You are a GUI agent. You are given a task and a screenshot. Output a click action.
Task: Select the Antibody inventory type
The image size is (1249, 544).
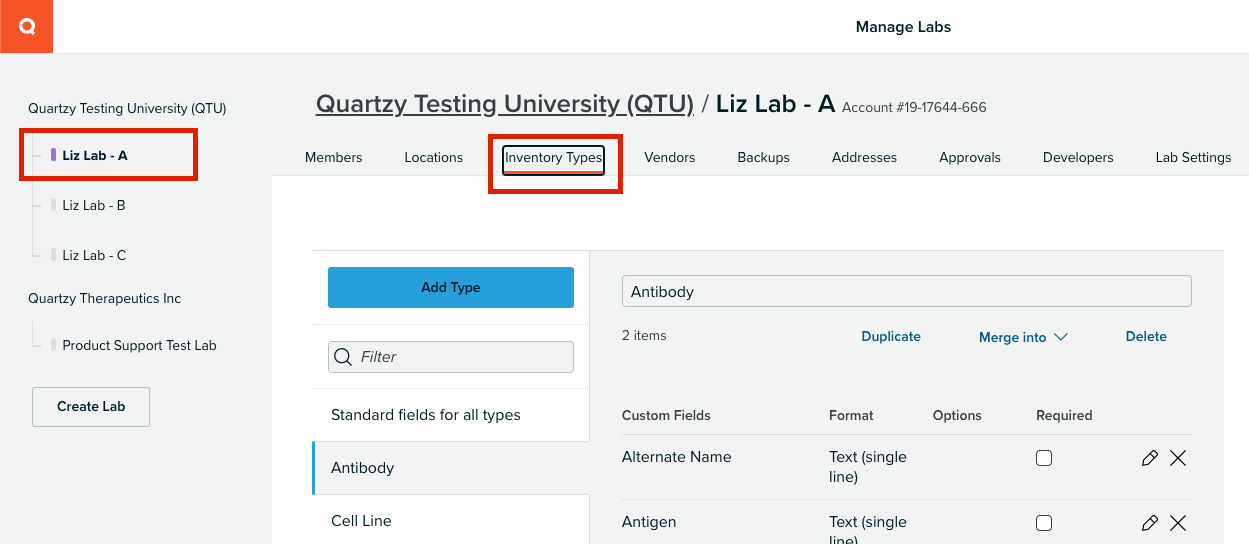[450, 468]
